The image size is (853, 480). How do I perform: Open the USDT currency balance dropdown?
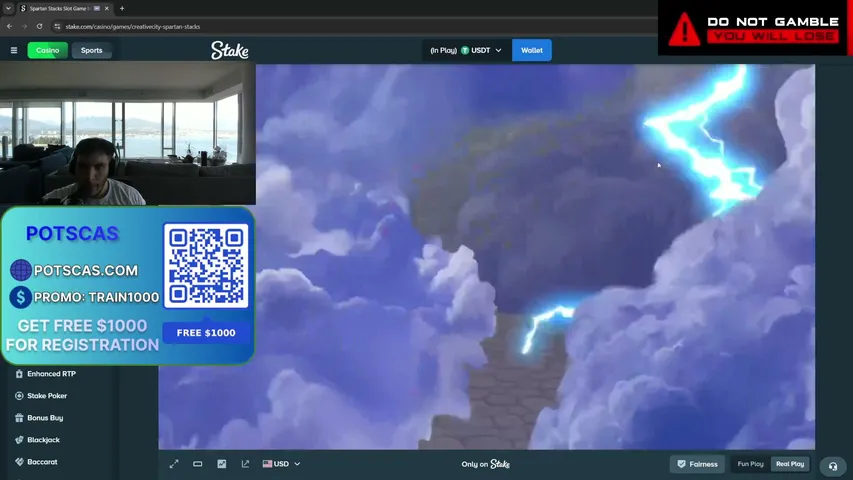click(466, 50)
